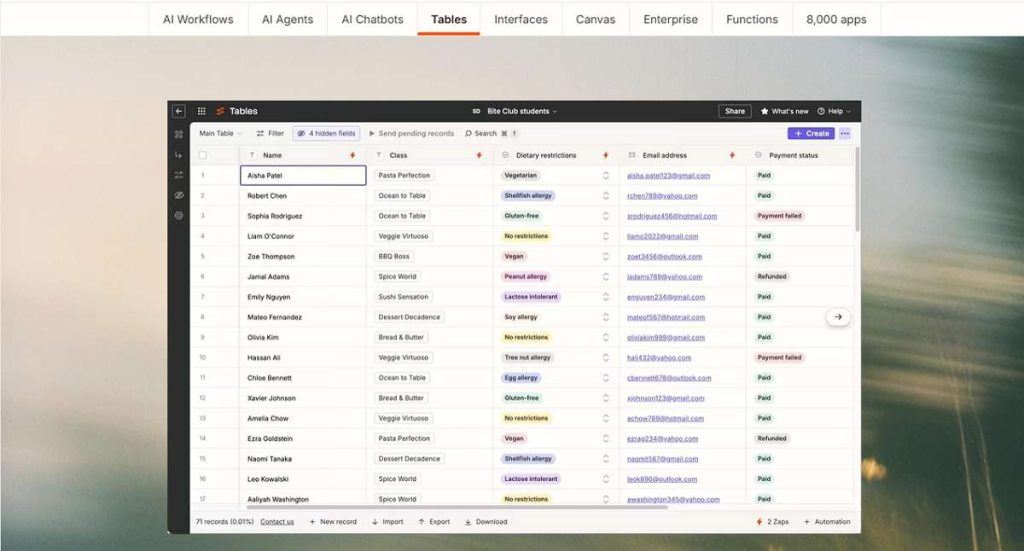Switch to the AI Chatbots tab
1024x551 pixels.
tap(372, 20)
